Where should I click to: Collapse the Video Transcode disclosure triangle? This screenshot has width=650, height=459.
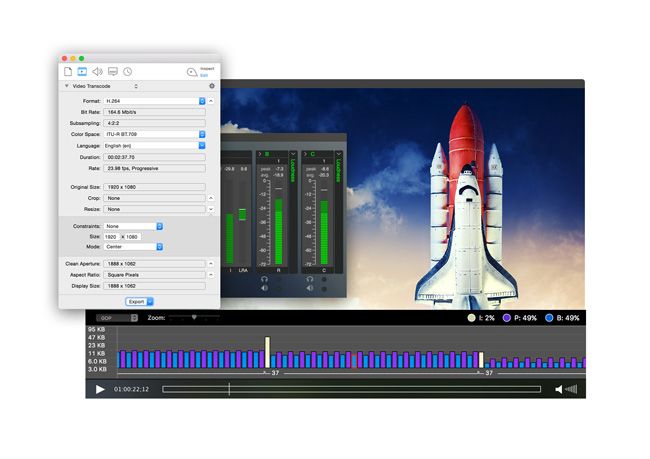tap(66, 86)
